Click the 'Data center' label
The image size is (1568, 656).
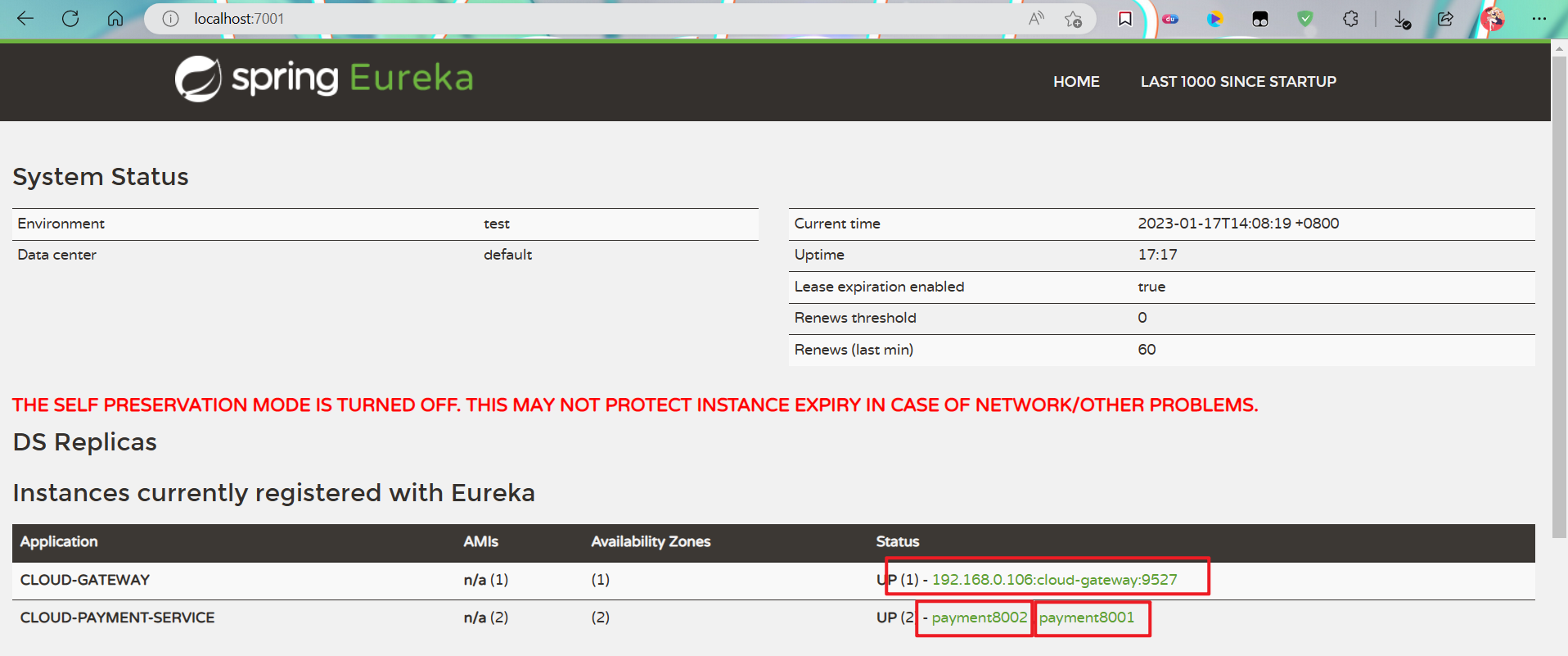click(56, 255)
